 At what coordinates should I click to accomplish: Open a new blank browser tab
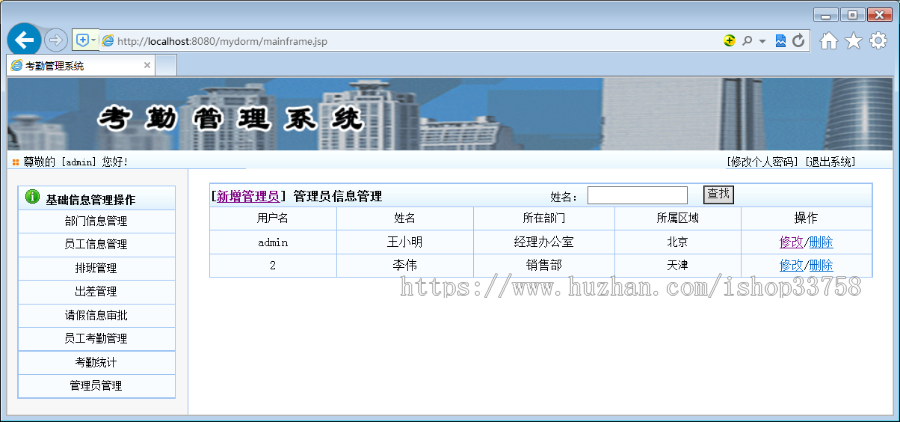pyautogui.click(x=166, y=65)
